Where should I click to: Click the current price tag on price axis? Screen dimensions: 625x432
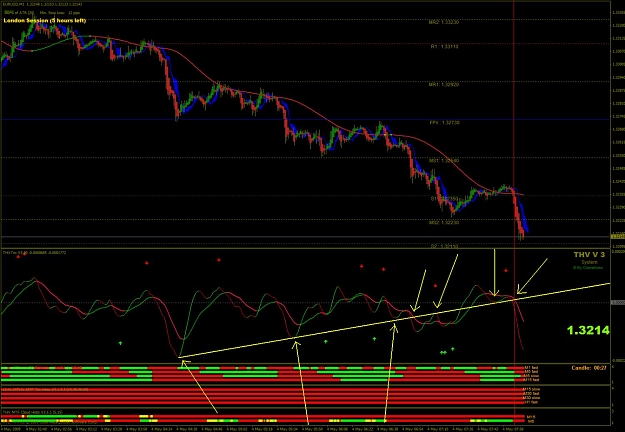click(617, 237)
